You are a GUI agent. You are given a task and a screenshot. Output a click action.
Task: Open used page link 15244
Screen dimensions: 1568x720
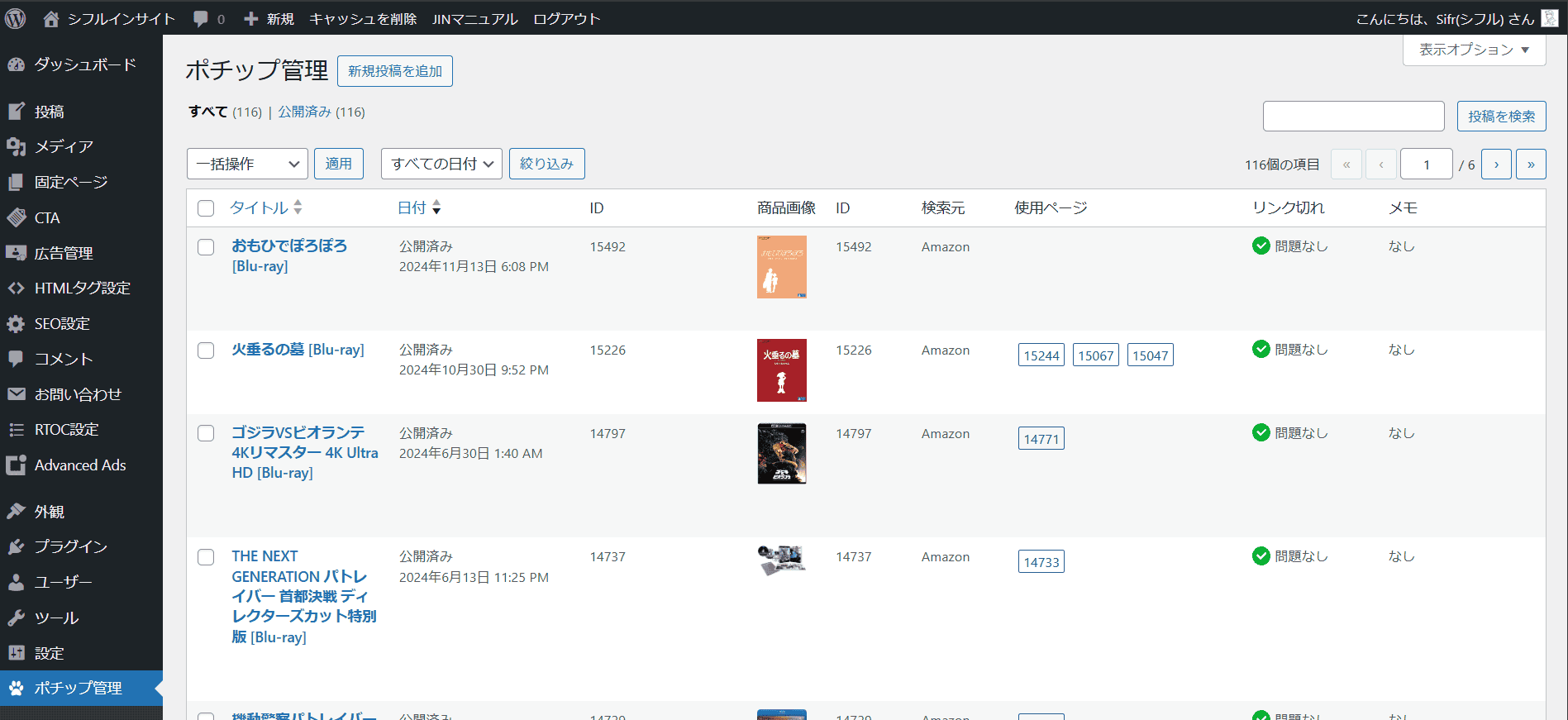click(1041, 355)
